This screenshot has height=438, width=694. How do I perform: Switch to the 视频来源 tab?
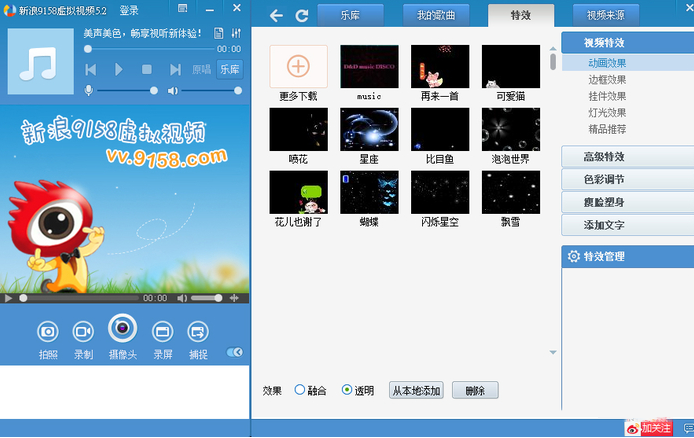(605, 15)
